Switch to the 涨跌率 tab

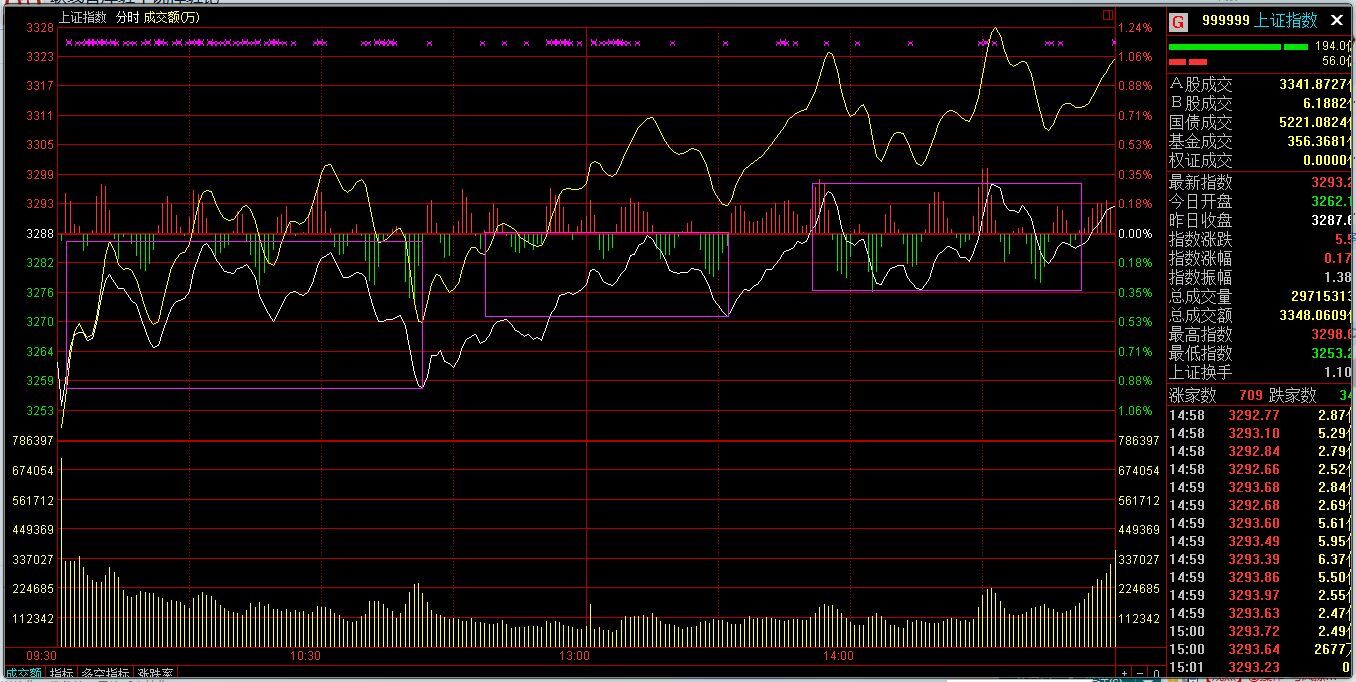(x=155, y=674)
